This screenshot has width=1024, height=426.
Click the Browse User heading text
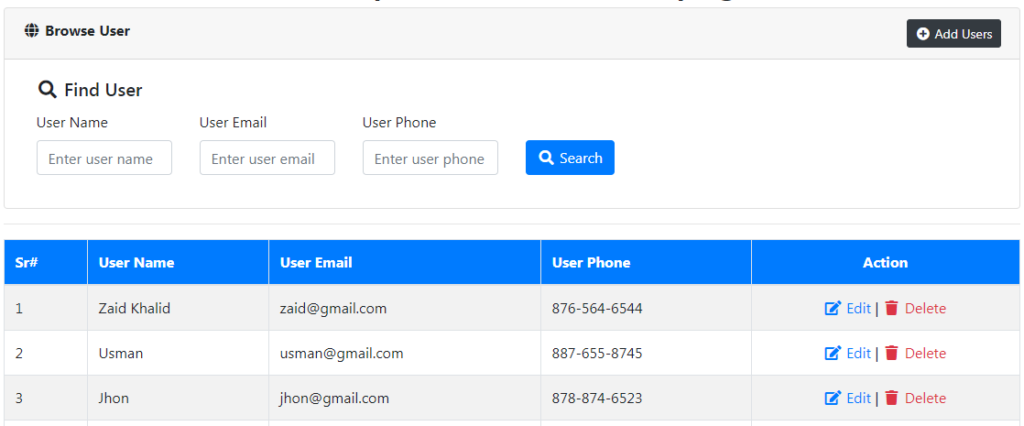88,31
